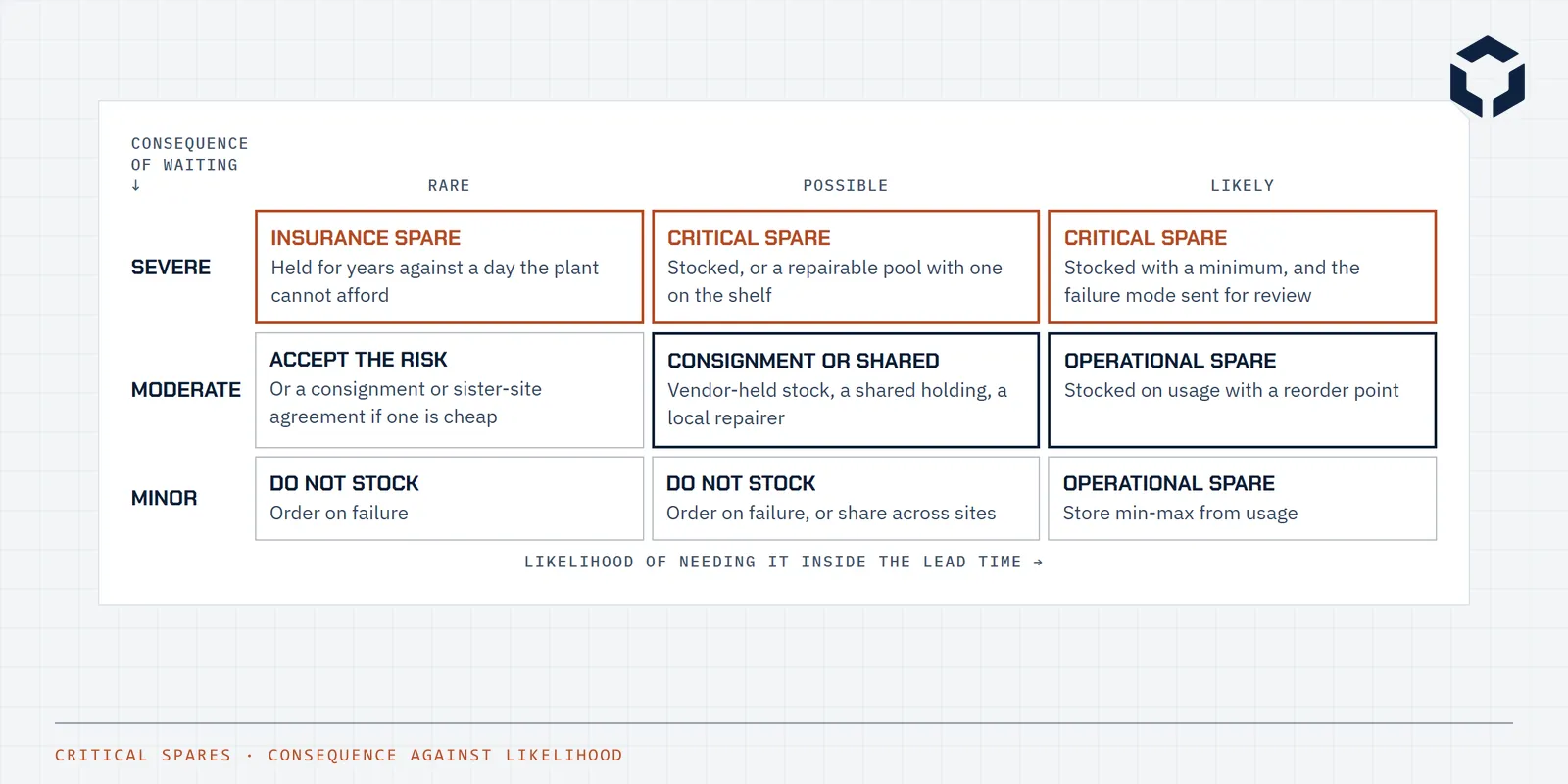
Task: Select the LIKELY column header
Action: pos(1242,186)
